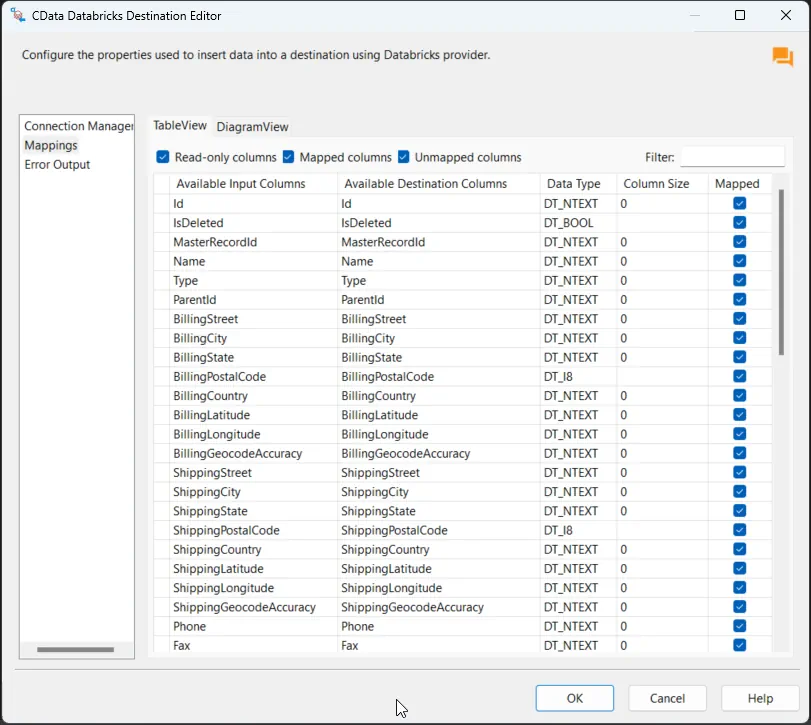Uncheck Mapped checkbox for IsDeleted row
Screen dimensions: 811x725
click(x=739, y=223)
